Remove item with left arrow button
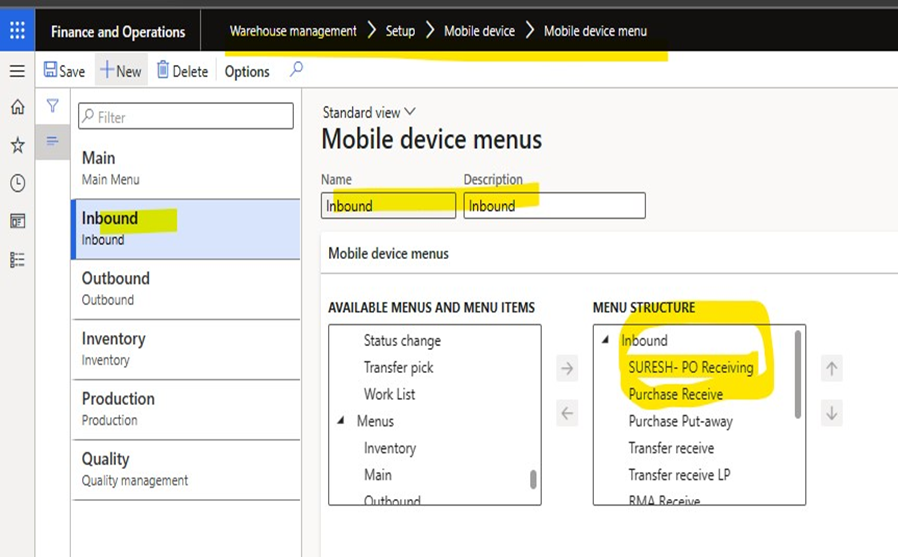 pos(567,413)
